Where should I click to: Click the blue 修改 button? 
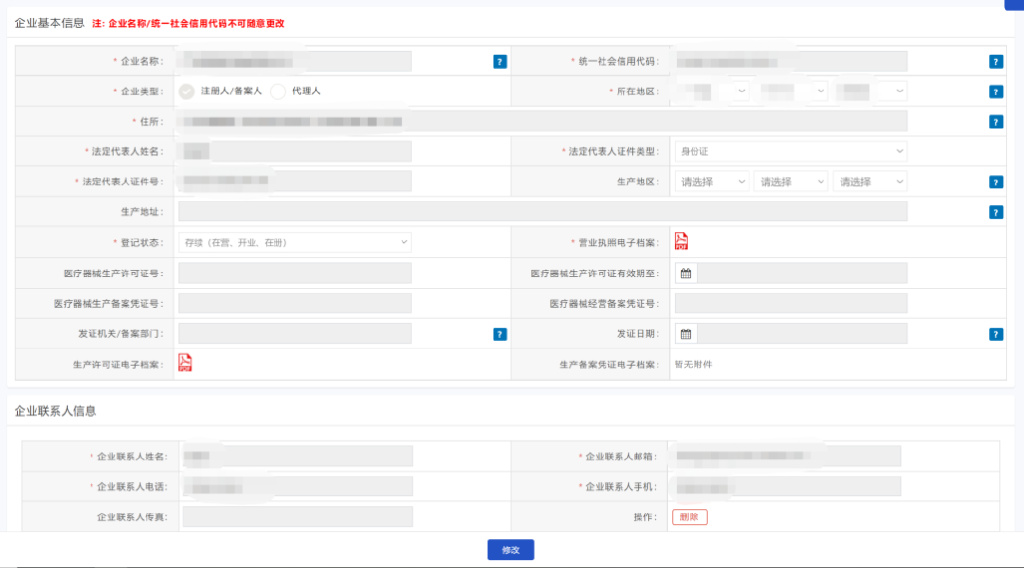511,550
